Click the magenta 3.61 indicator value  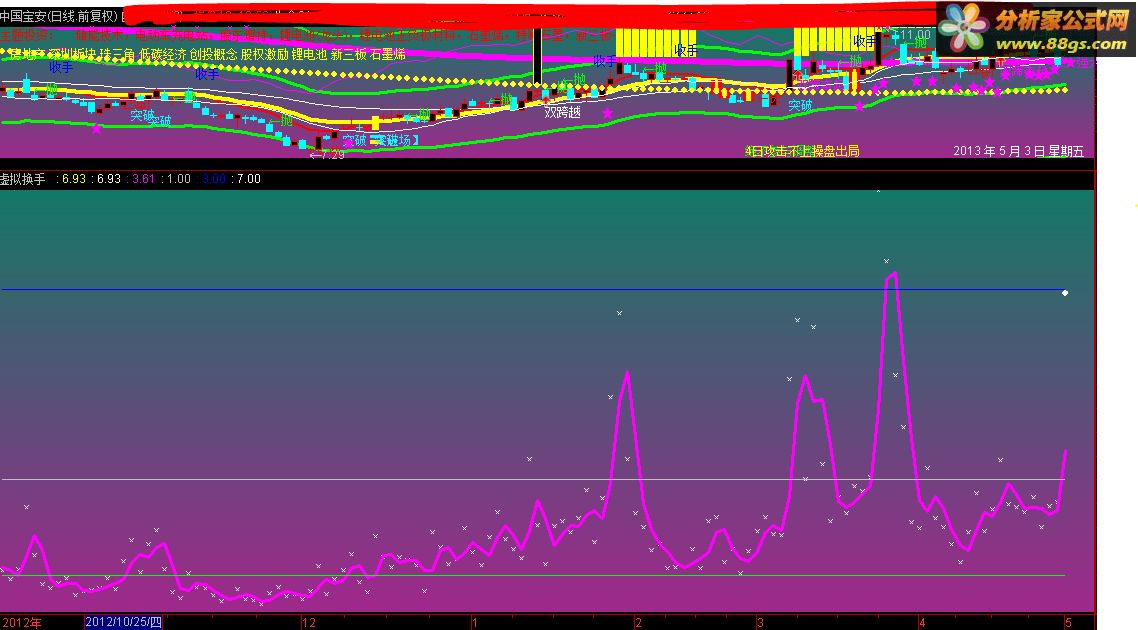coord(144,179)
